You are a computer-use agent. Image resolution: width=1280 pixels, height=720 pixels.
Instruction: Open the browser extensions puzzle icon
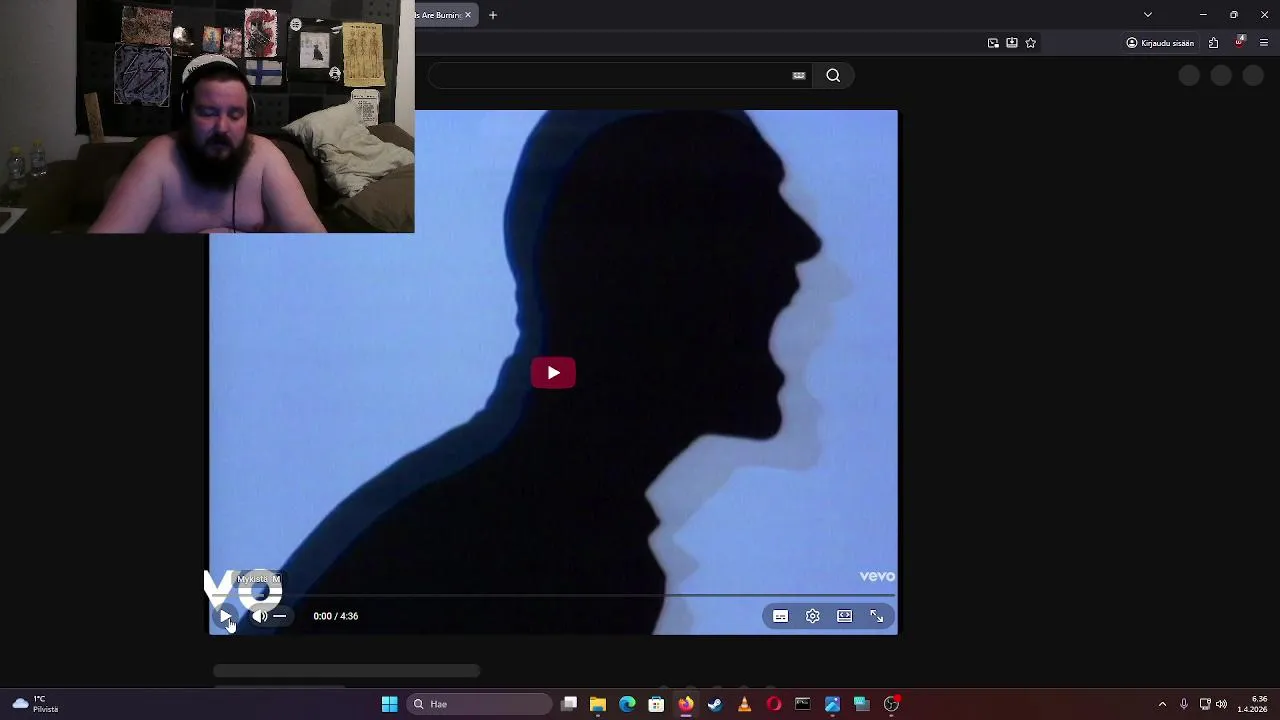coord(1214,43)
